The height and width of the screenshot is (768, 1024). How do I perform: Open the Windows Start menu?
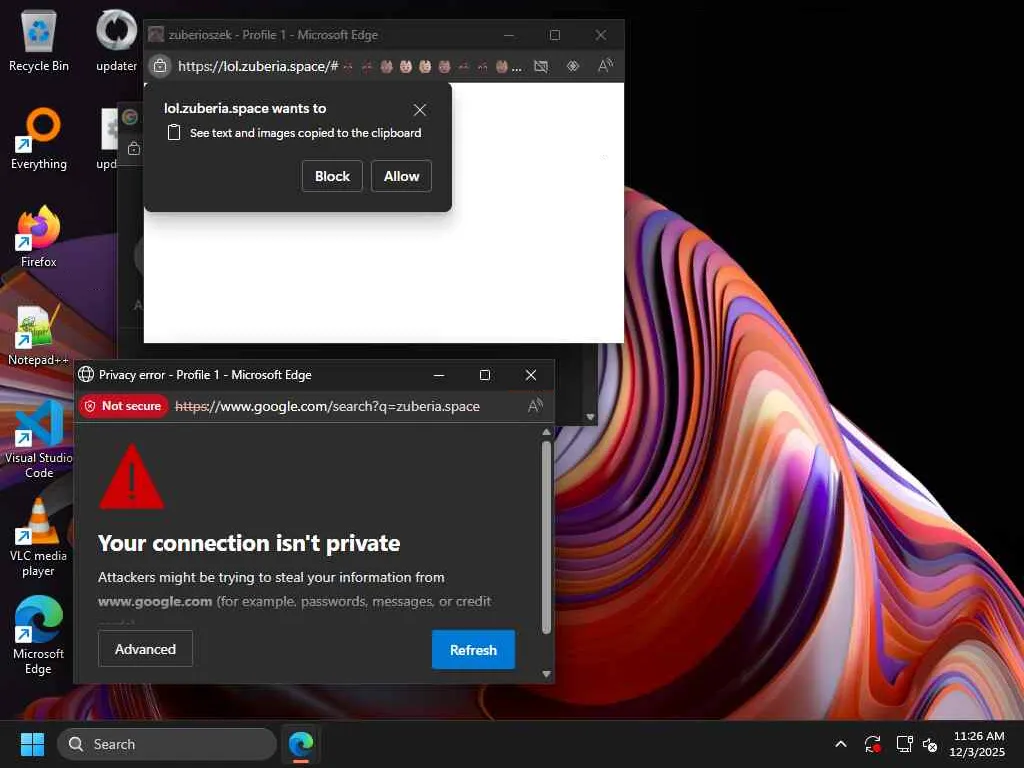(x=32, y=744)
